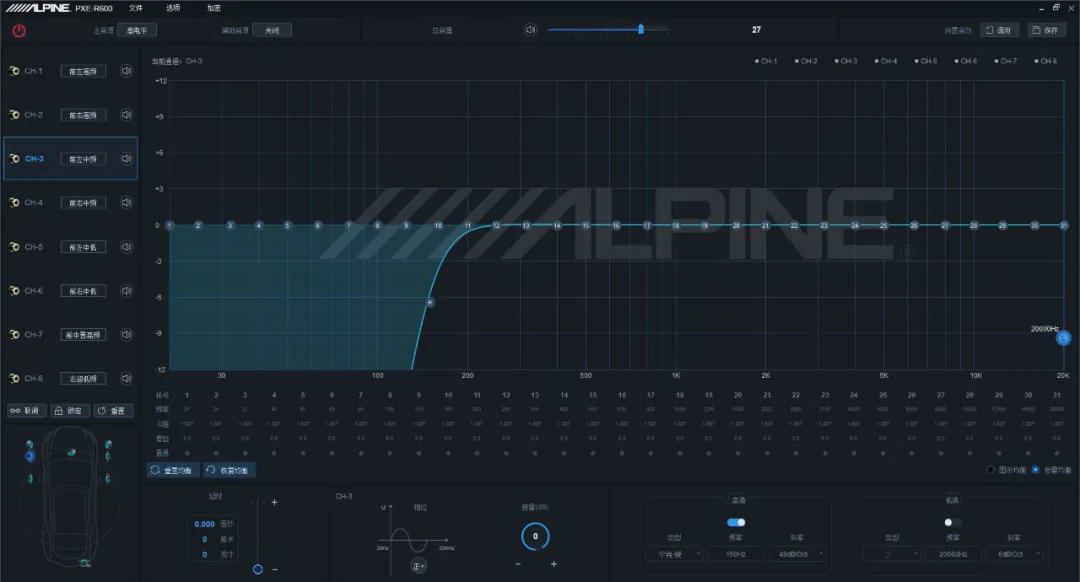
Task: Mute channel CH-4 speaker icon
Action: 126,202
